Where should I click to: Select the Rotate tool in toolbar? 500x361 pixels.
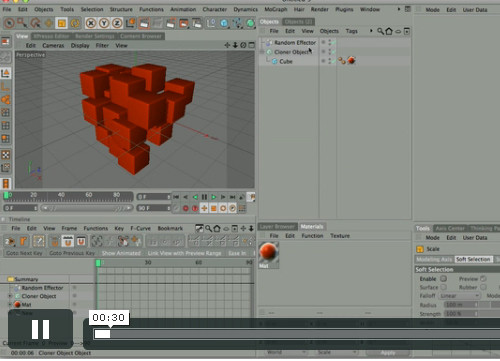[75, 23]
